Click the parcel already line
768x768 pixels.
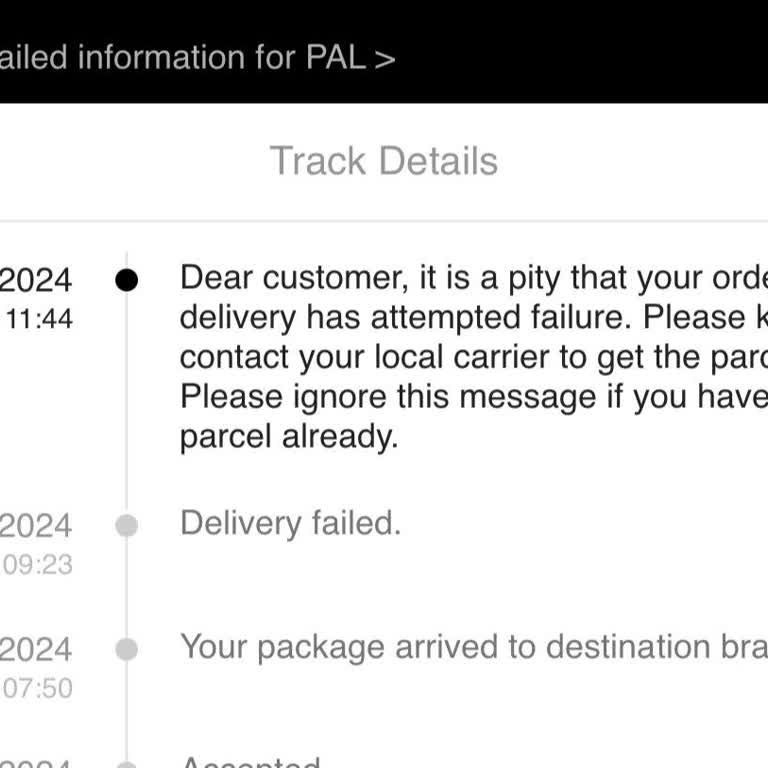[289, 437]
